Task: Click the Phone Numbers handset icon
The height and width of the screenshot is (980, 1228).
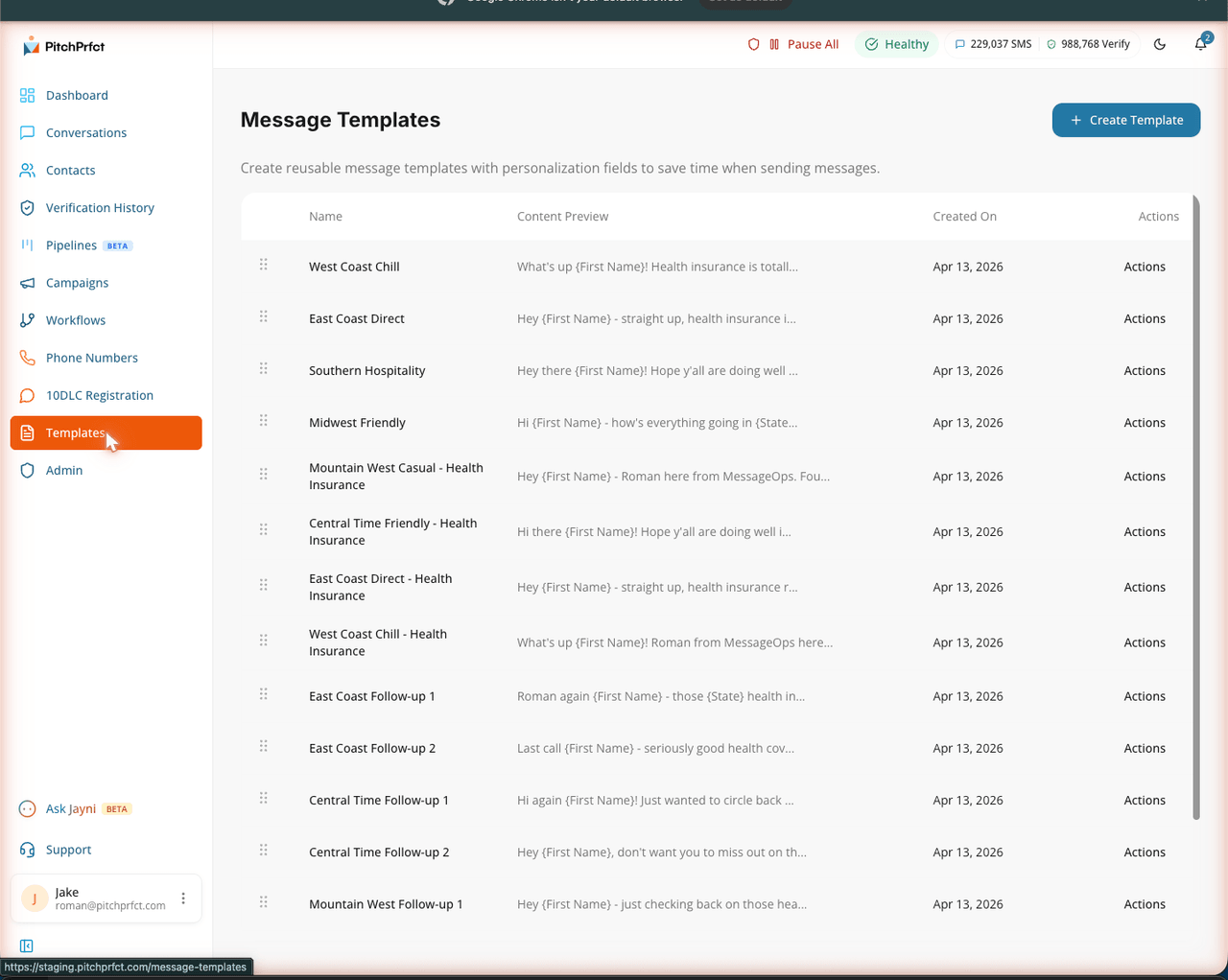Action: 27,357
